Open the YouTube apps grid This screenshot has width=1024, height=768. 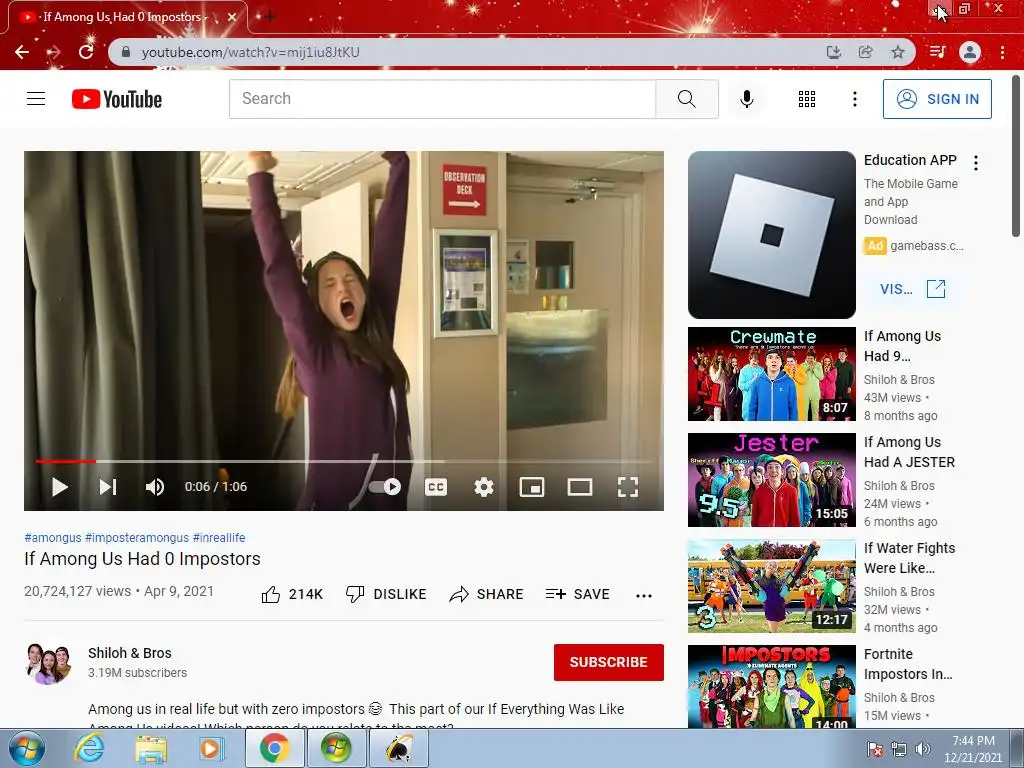point(807,99)
